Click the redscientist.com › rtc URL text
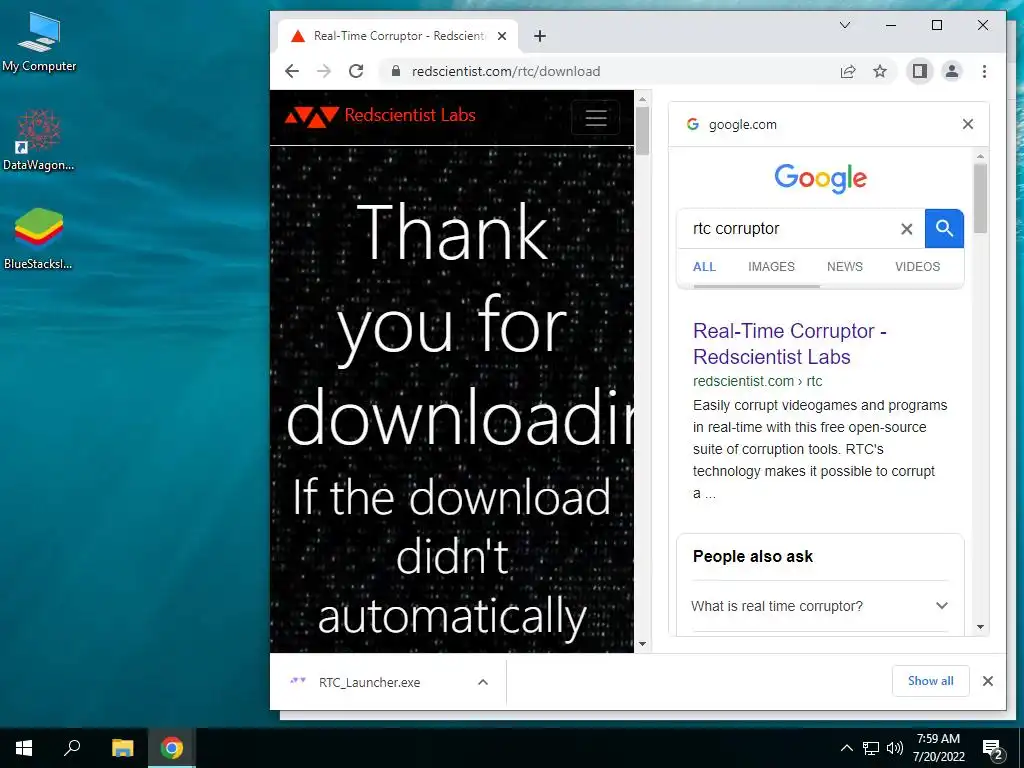 click(x=758, y=381)
